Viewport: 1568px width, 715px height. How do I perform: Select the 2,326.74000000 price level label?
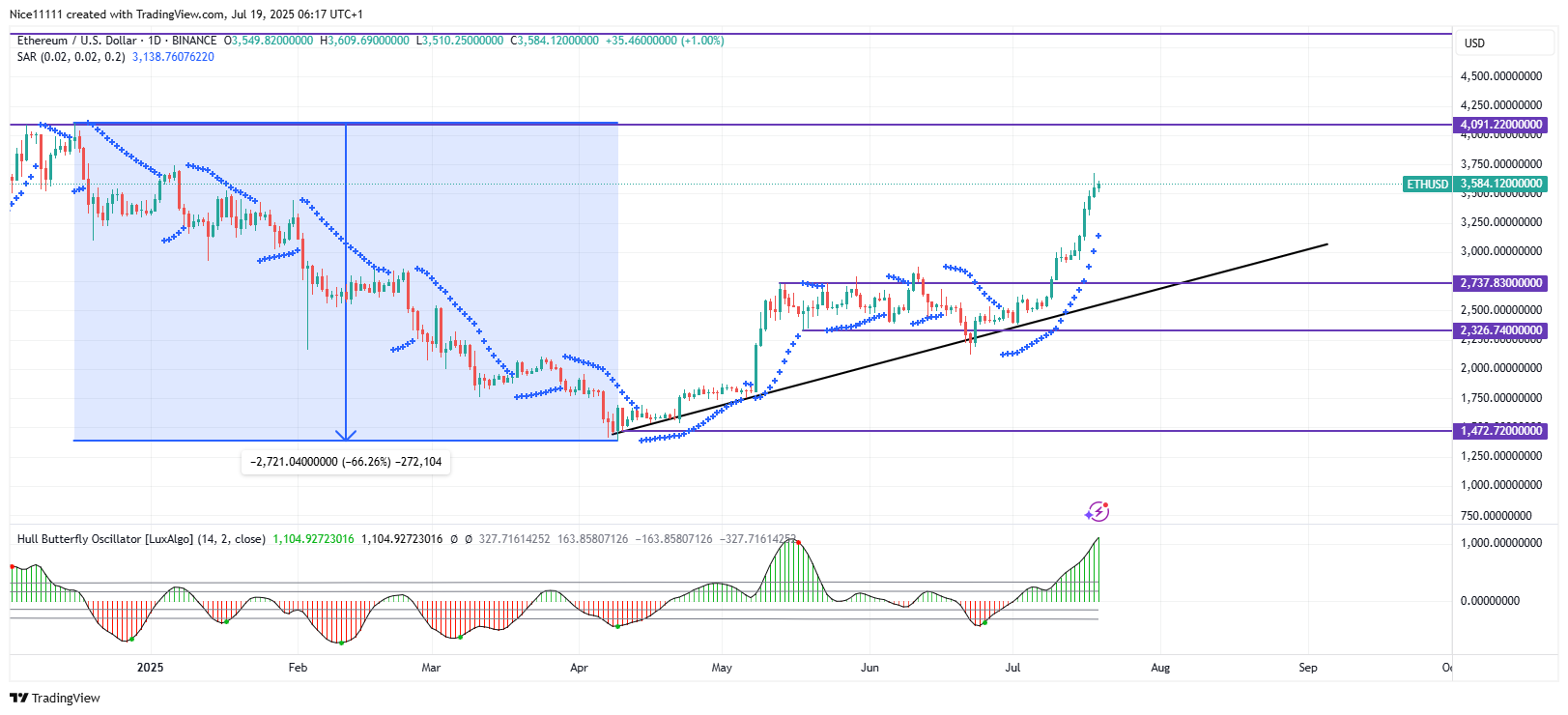tap(1501, 330)
